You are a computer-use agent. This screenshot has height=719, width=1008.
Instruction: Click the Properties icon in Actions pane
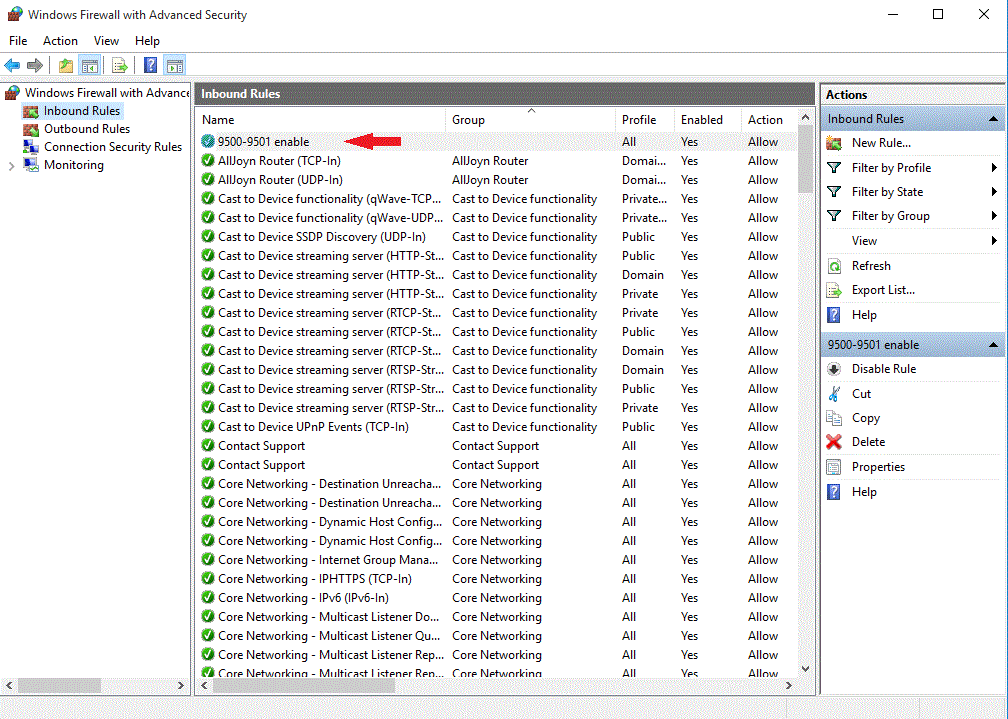(834, 467)
